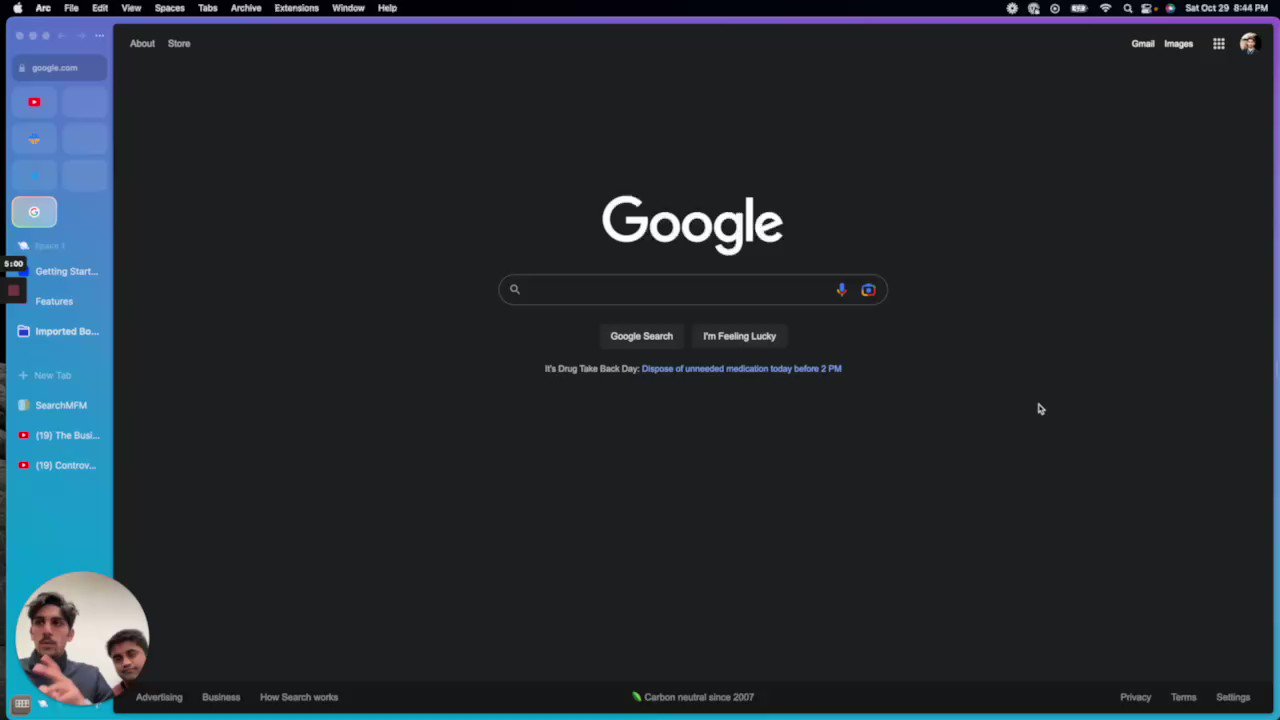The height and width of the screenshot is (720, 1280).
Task: Open the Apple menu
Action: point(17,8)
